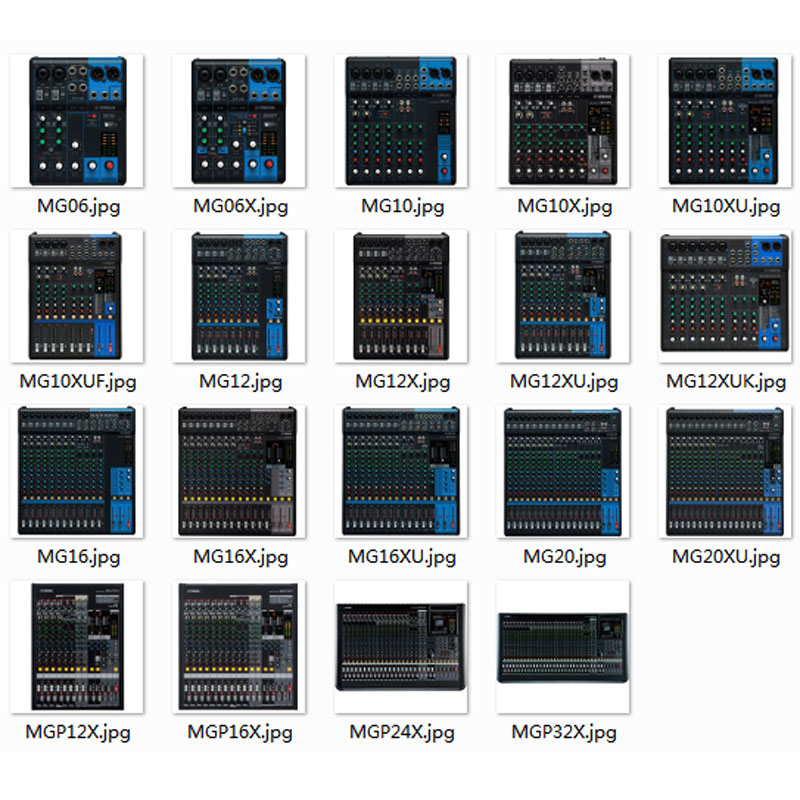
Task: Click the MG10XU.jpg thumbnail
Action: (725, 121)
